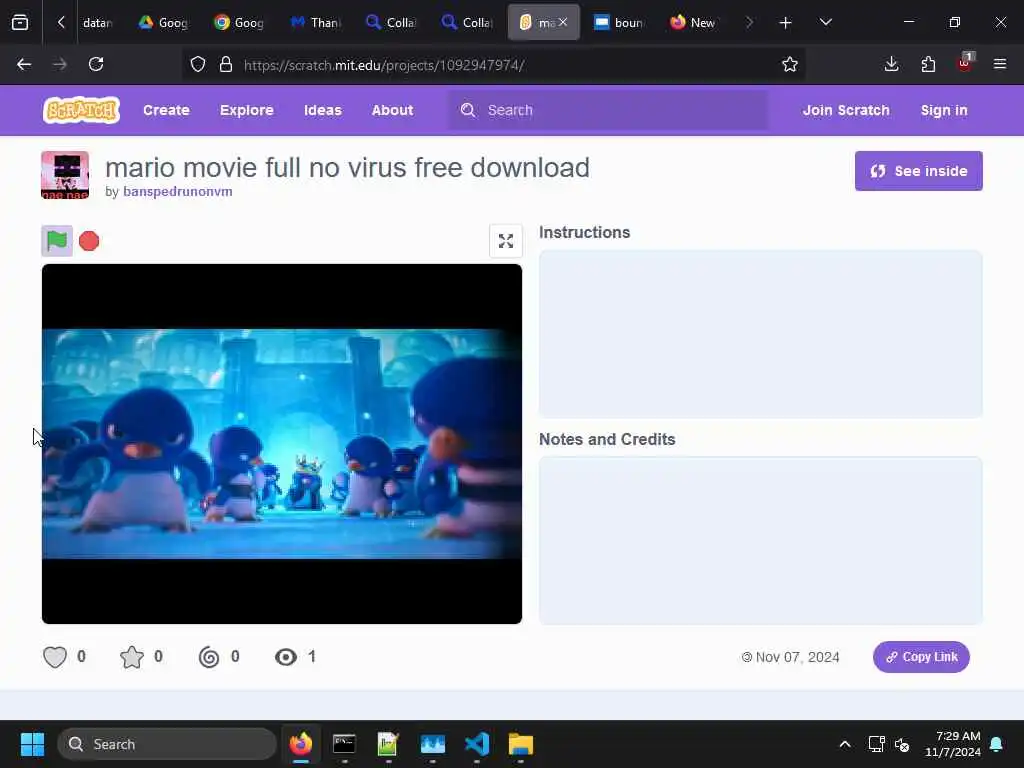Open the Create page in Scratch nav
Image resolution: width=1024 pixels, height=768 pixels.
pyautogui.click(x=167, y=110)
